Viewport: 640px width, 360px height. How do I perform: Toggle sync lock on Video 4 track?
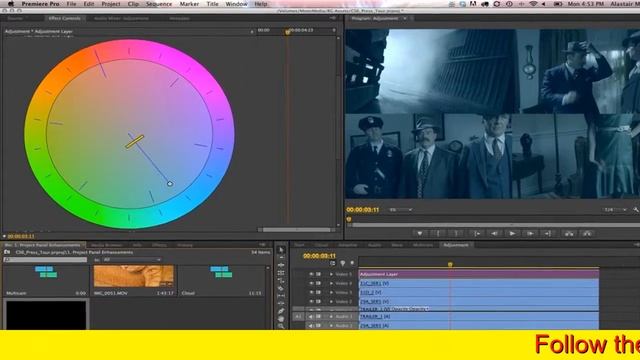[319, 283]
